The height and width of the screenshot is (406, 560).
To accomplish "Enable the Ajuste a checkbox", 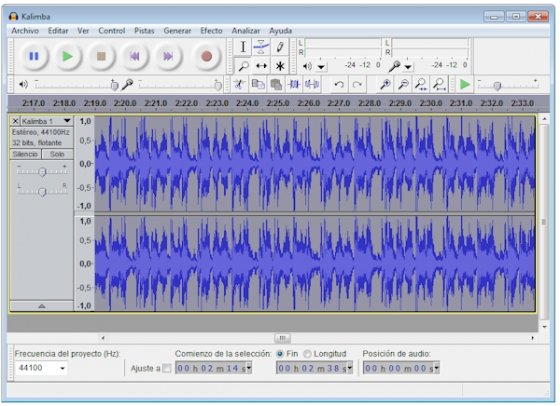I will [166, 368].
